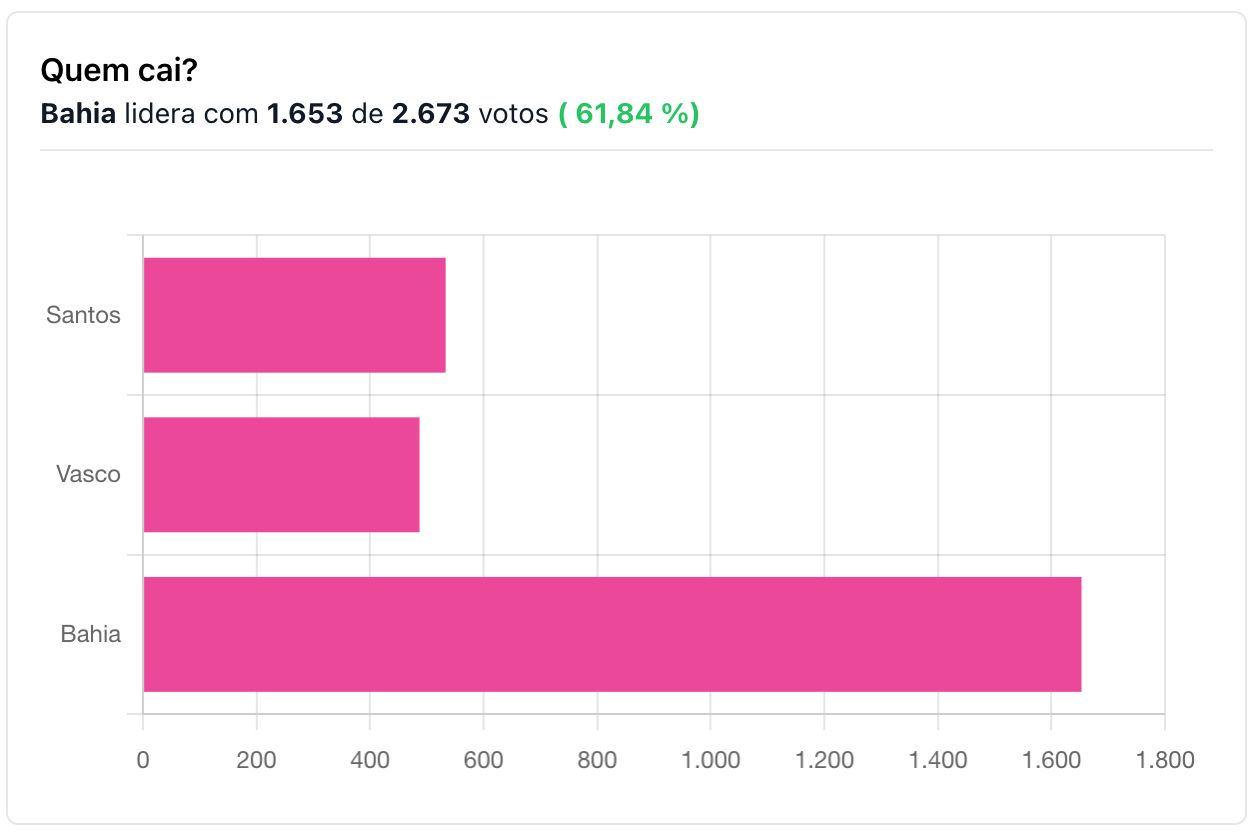Select the Bahia bar in the chart
This screenshot has width=1256, height=834.
pyautogui.click(x=612, y=634)
